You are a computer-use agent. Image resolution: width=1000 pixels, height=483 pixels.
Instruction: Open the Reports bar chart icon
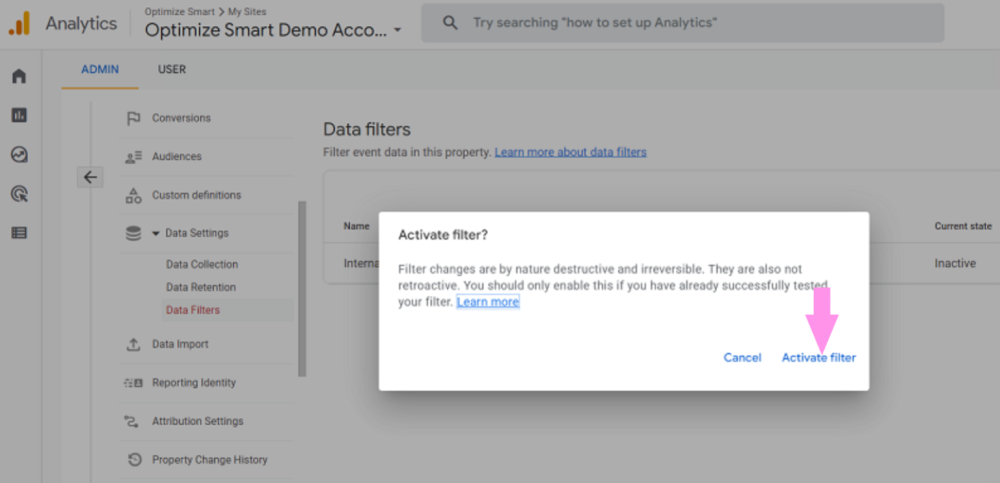19,116
